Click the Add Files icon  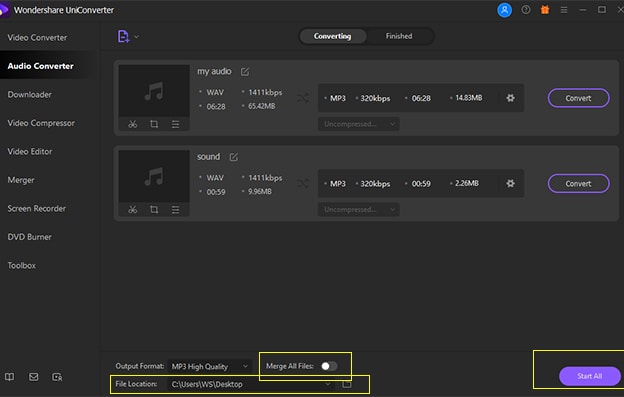(123, 37)
